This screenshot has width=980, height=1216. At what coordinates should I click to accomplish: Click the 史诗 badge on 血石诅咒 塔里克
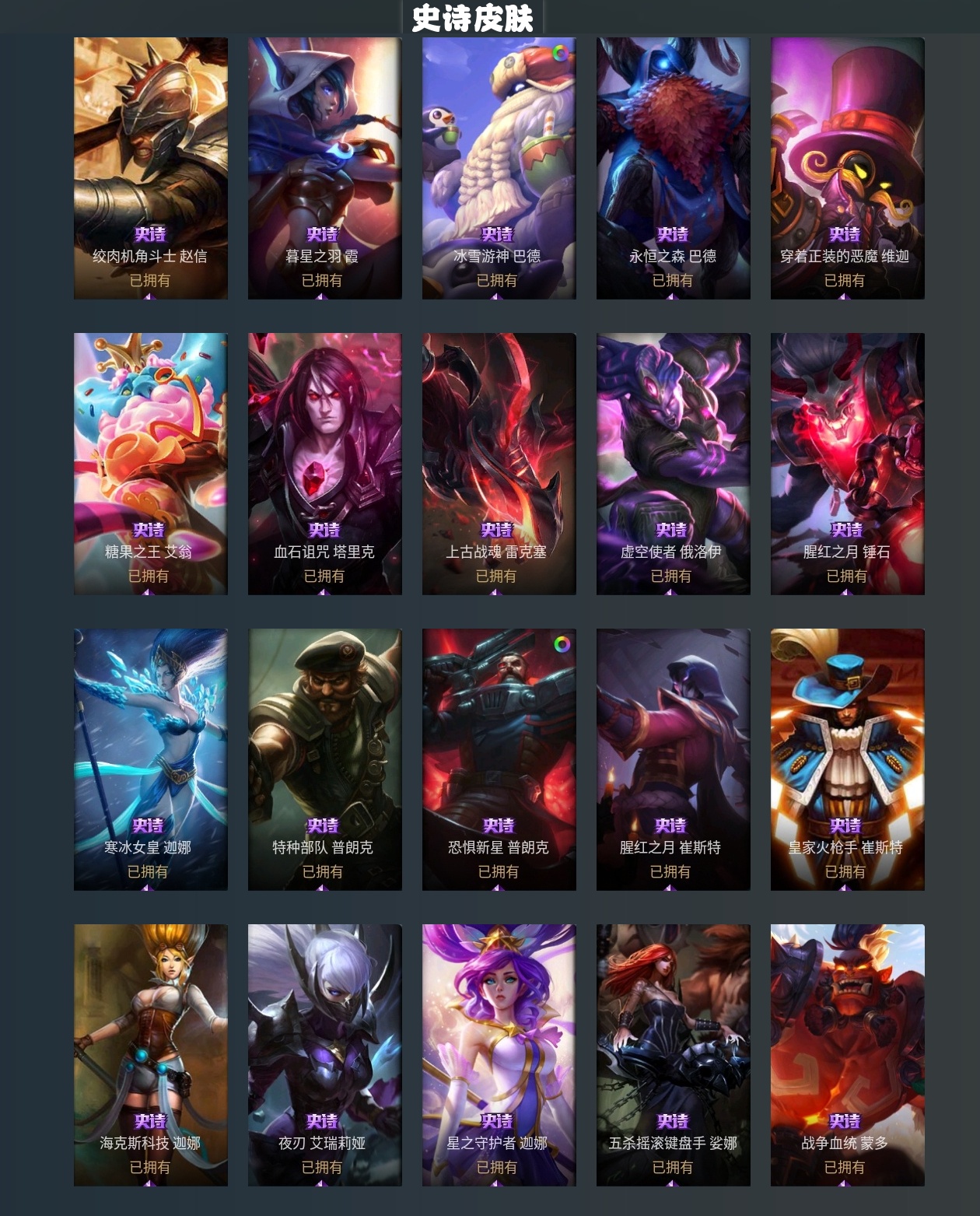(x=324, y=530)
